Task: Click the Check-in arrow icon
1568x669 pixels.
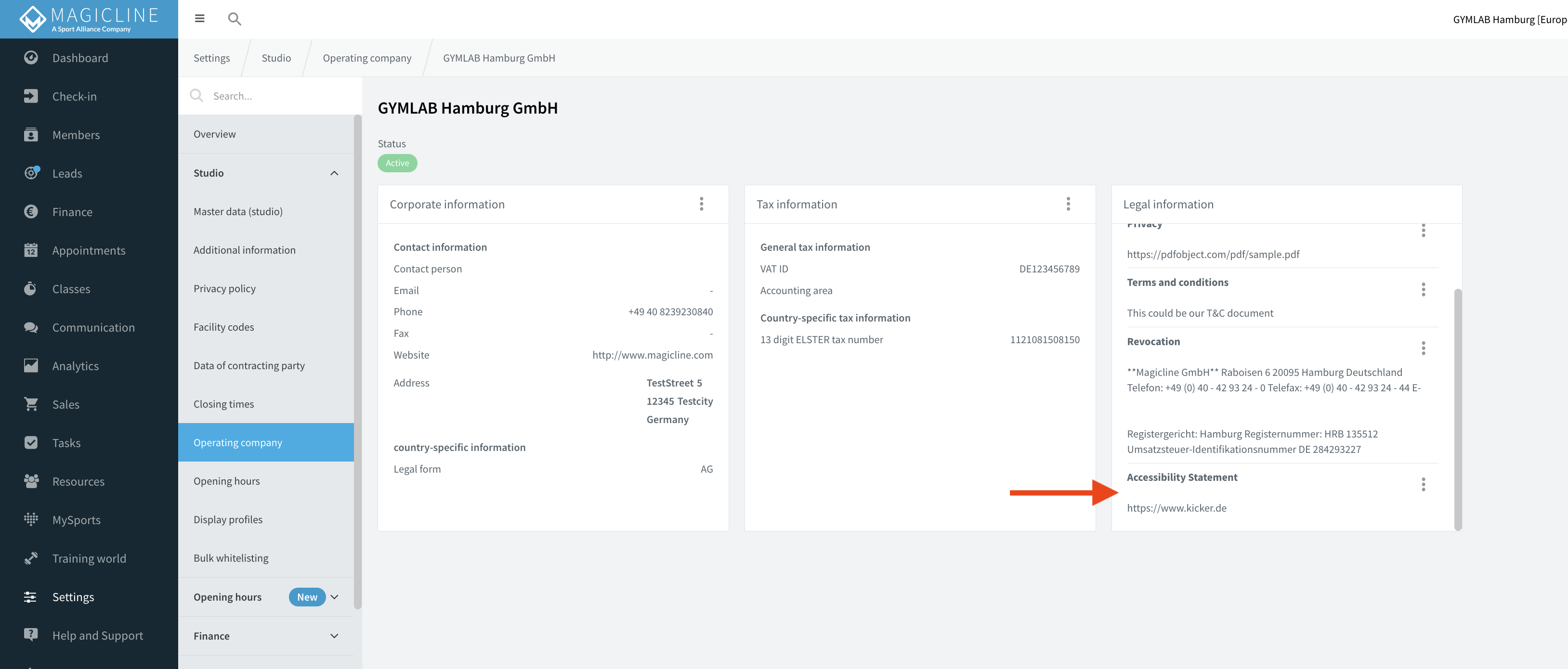Action: click(x=31, y=96)
